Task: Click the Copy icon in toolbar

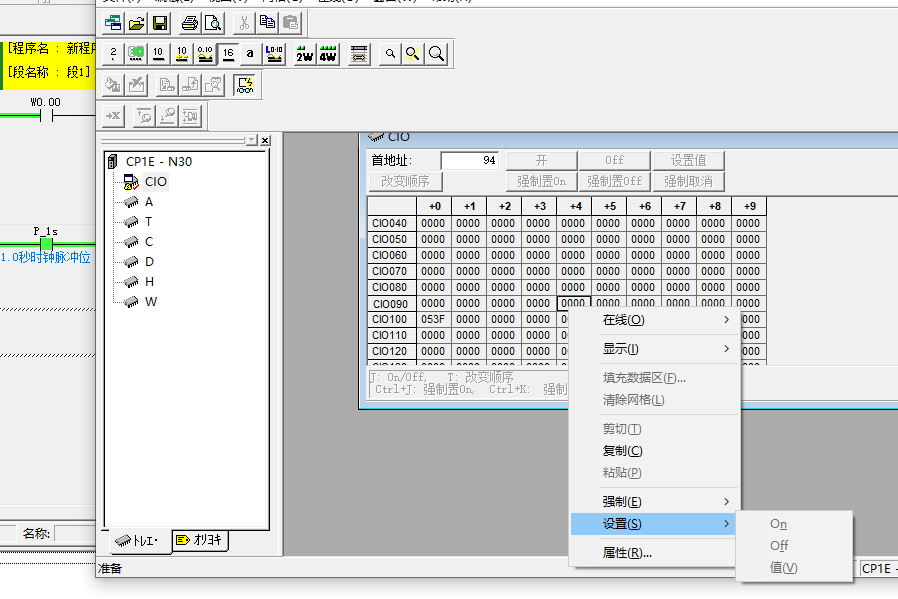Action: click(268, 23)
